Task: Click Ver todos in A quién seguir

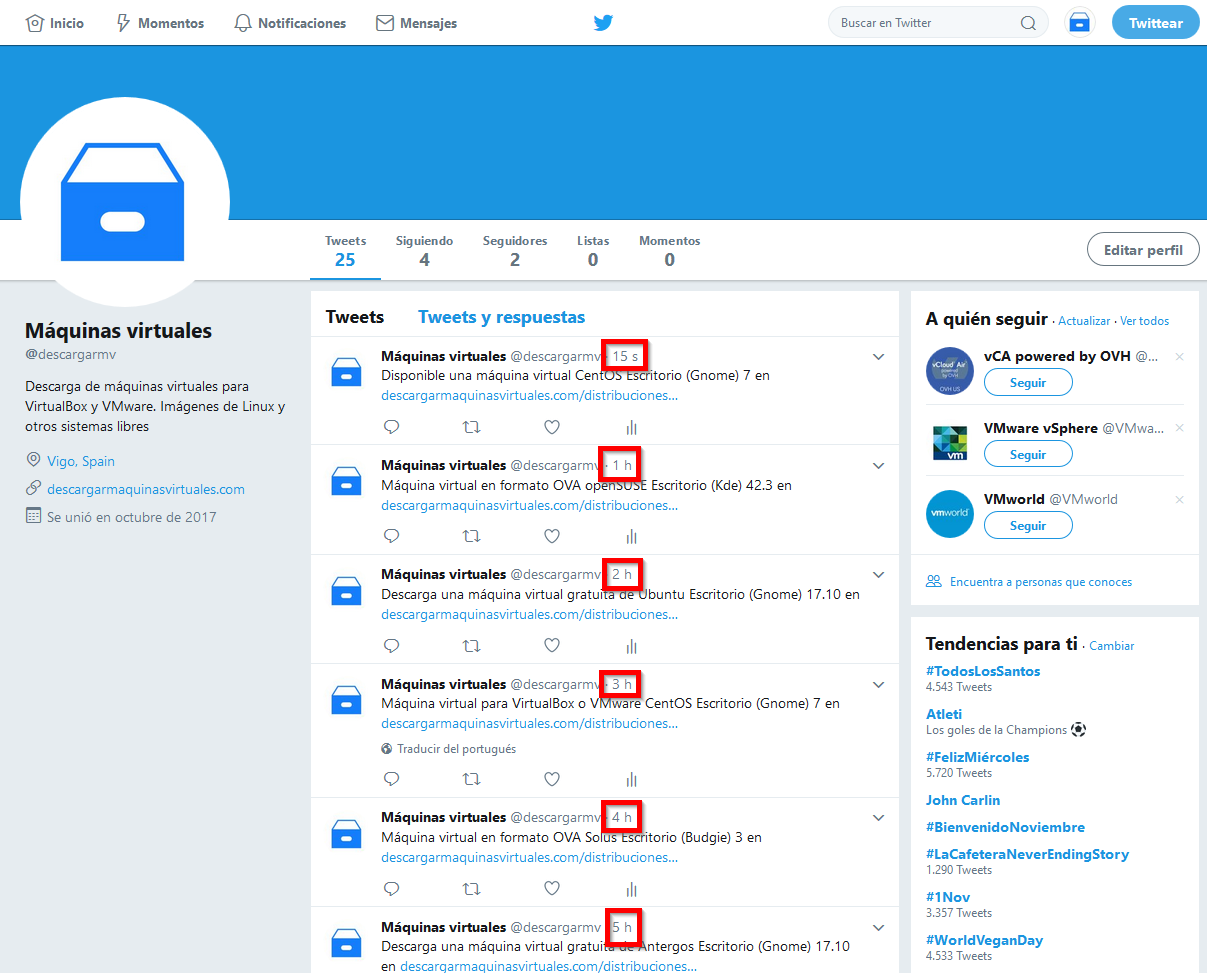Action: coord(1144,321)
